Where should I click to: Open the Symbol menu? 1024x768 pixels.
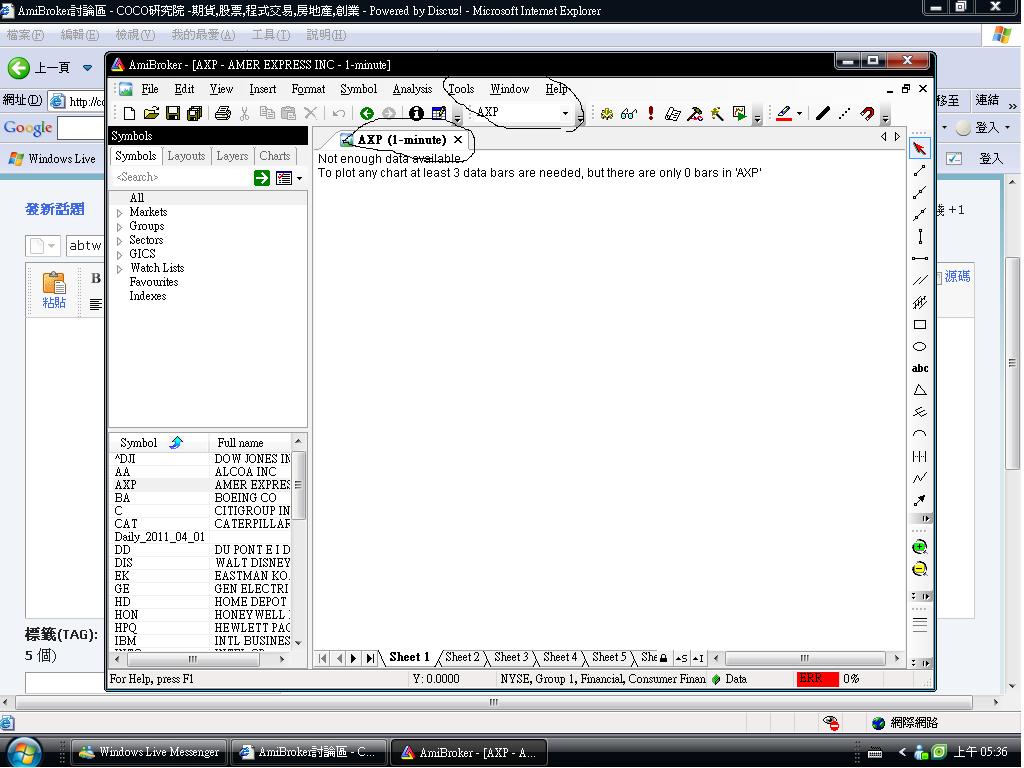pos(359,89)
